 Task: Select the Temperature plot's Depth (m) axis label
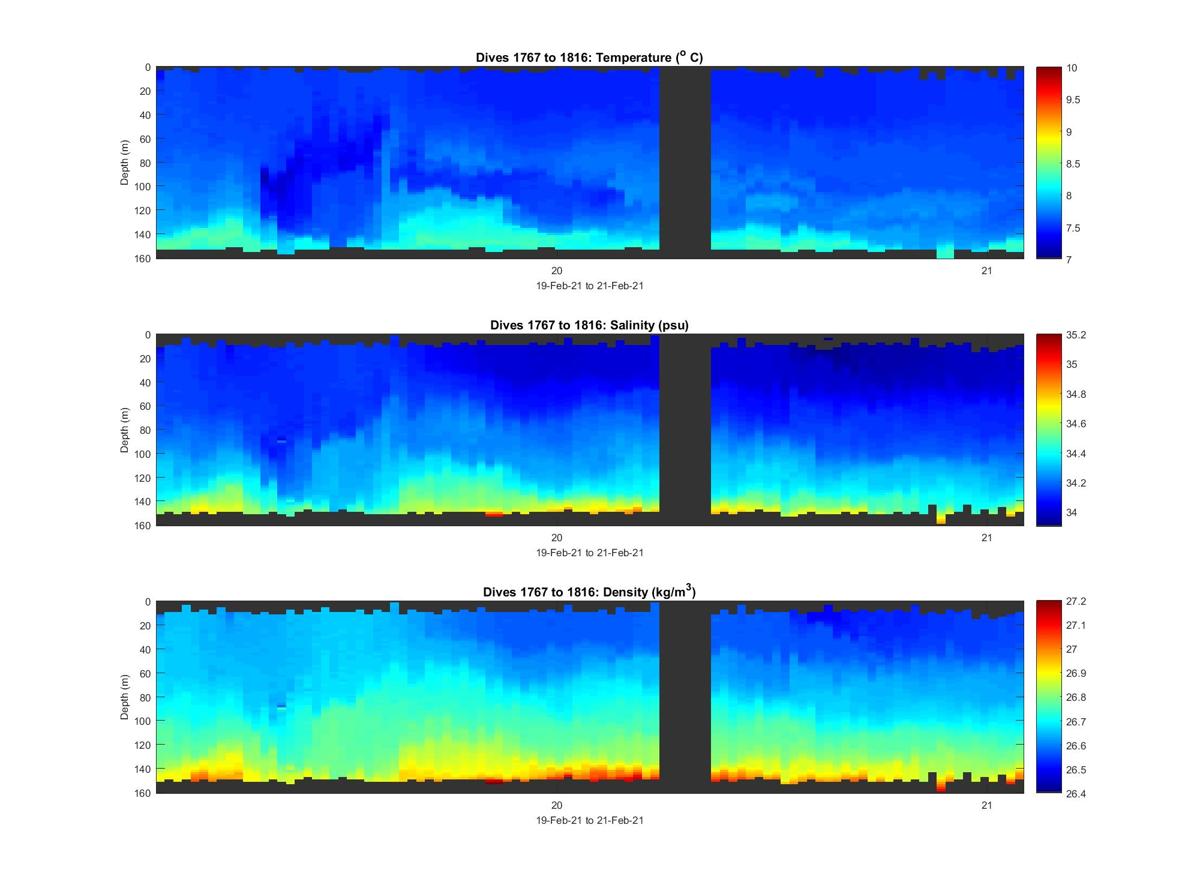[125, 163]
